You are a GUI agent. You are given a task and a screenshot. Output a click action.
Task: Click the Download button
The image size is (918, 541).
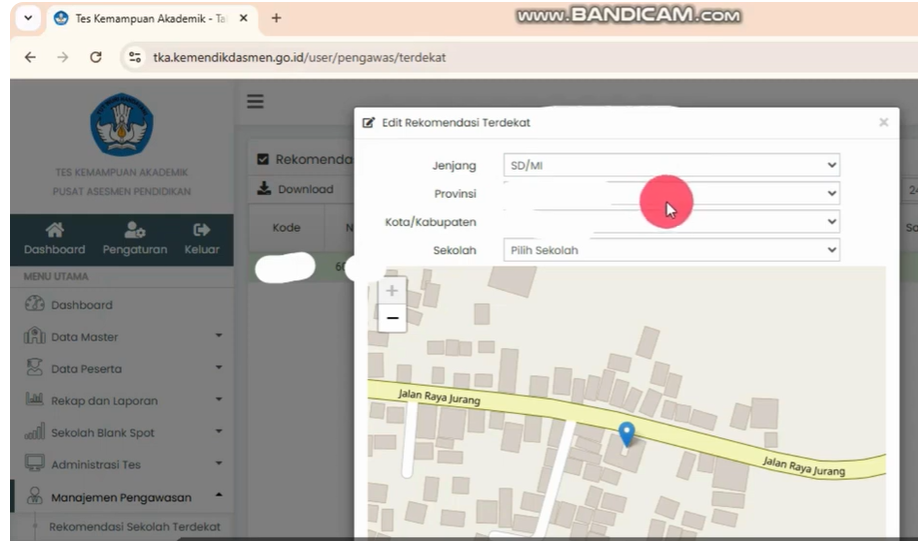click(x=296, y=189)
